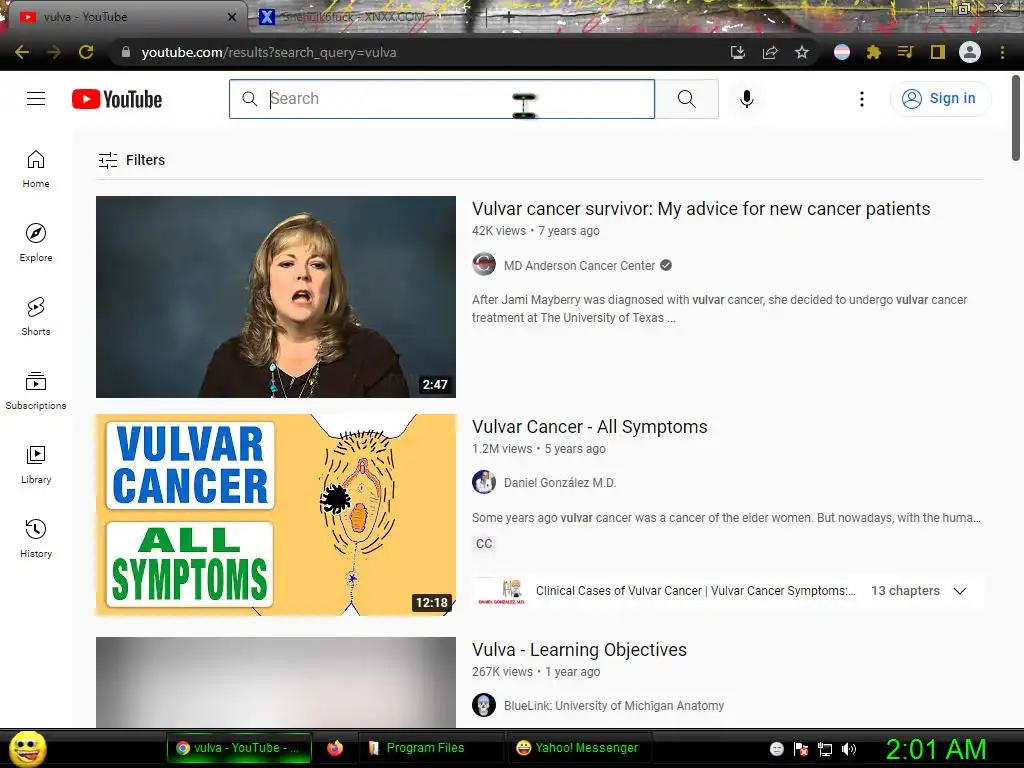Open the extensions puzzle icon
Image resolution: width=1024 pixels, height=768 pixels.
tap(873, 52)
